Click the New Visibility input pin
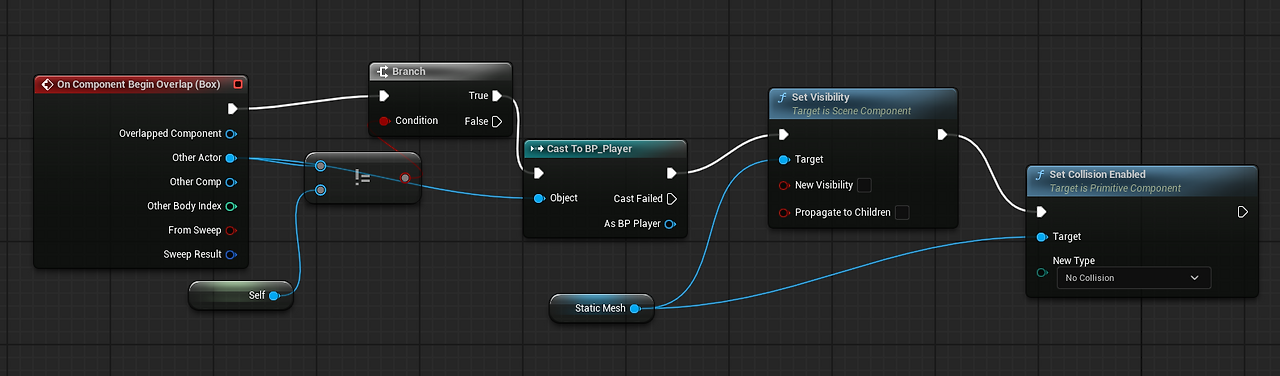This screenshot has height=376, width=1280. [784, 185]
